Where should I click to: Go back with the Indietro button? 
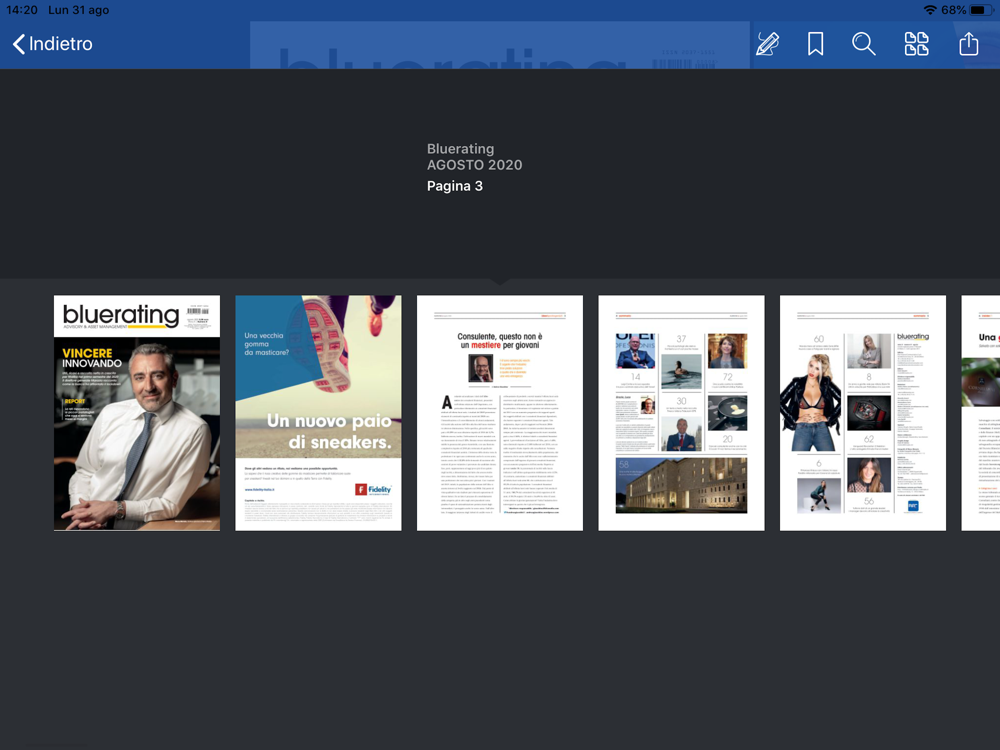click(x=52, y=43)
